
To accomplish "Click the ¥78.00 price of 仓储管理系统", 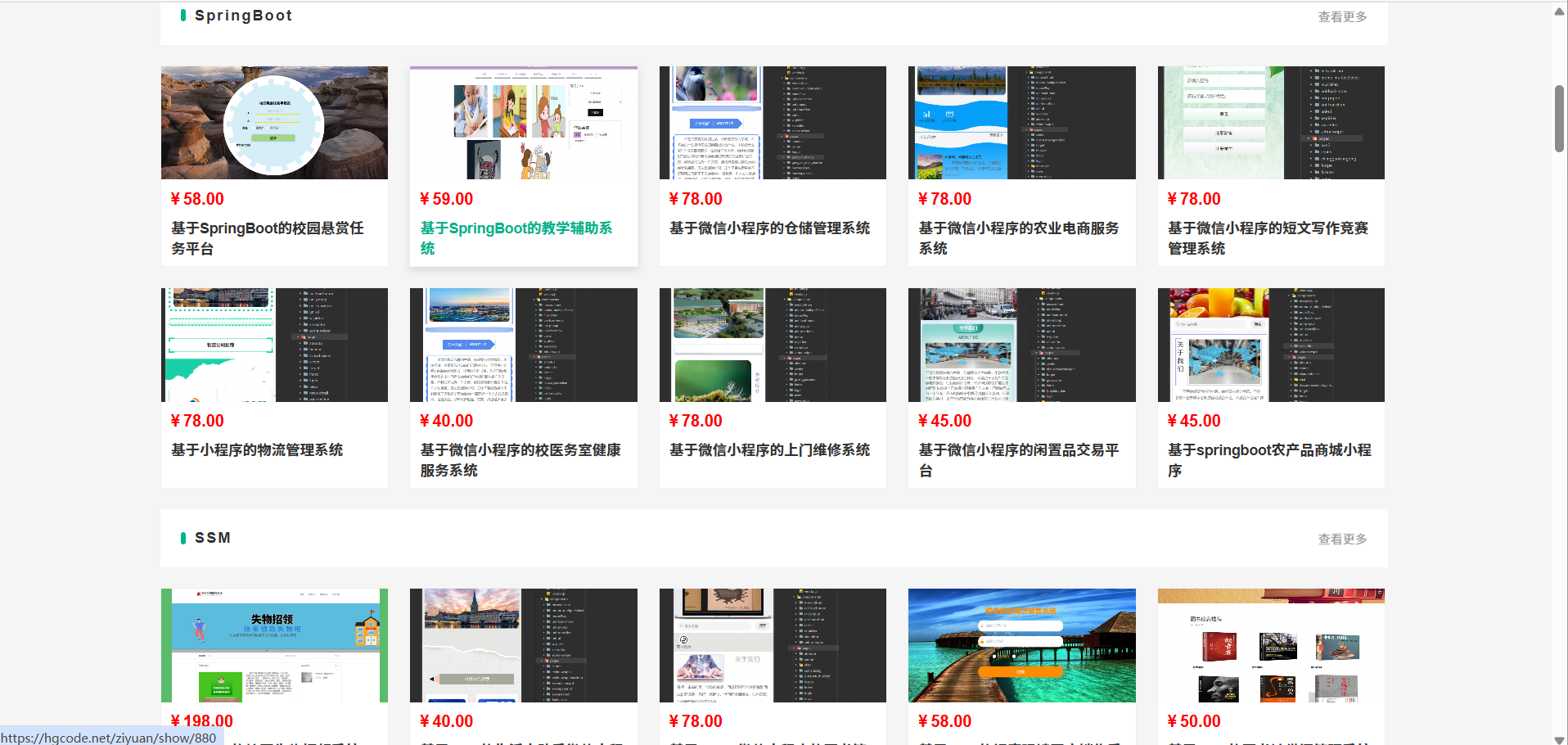I will [696, 199].
